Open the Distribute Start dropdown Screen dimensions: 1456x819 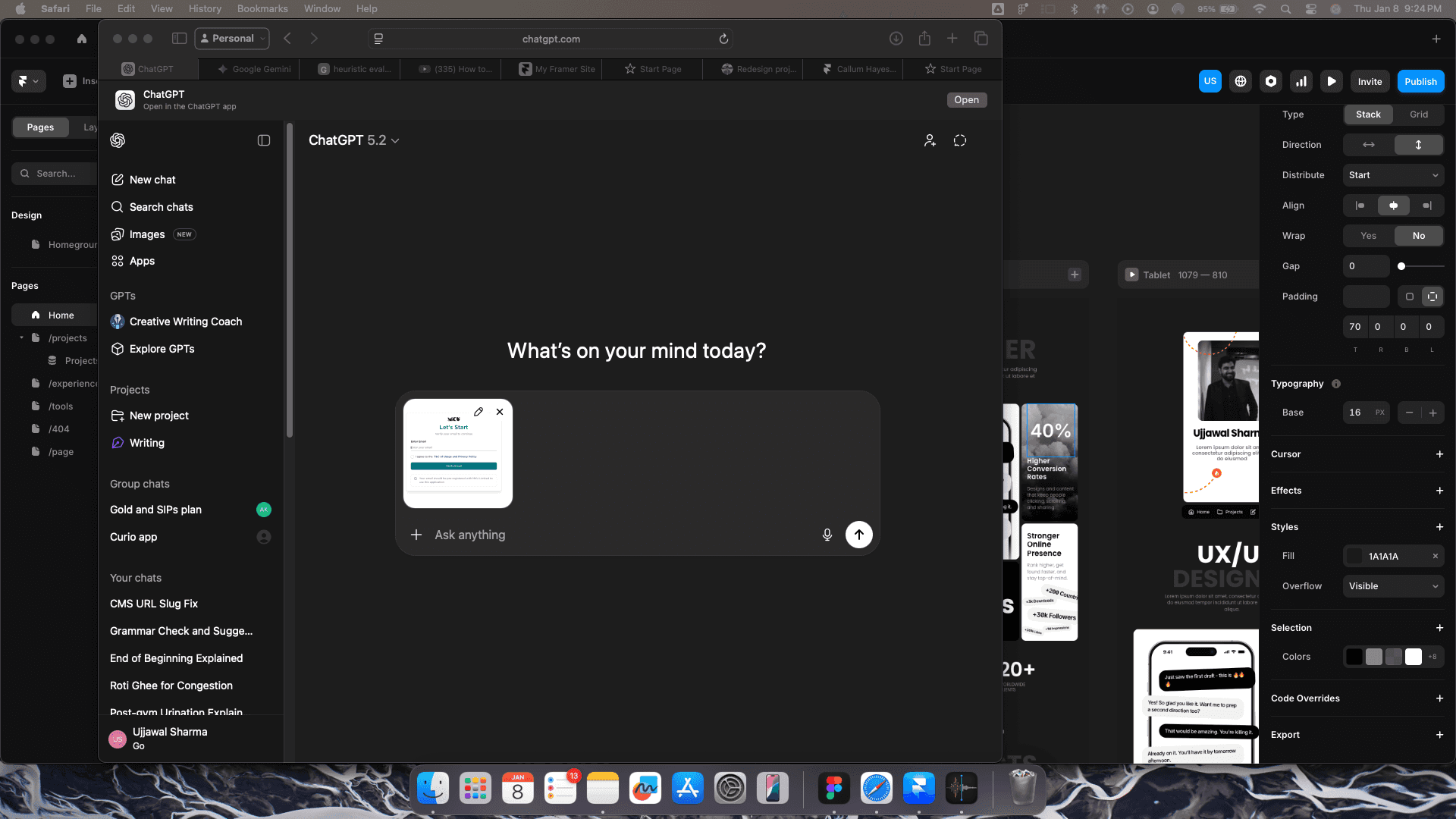pyautogui.click(x=1393, y=175)
